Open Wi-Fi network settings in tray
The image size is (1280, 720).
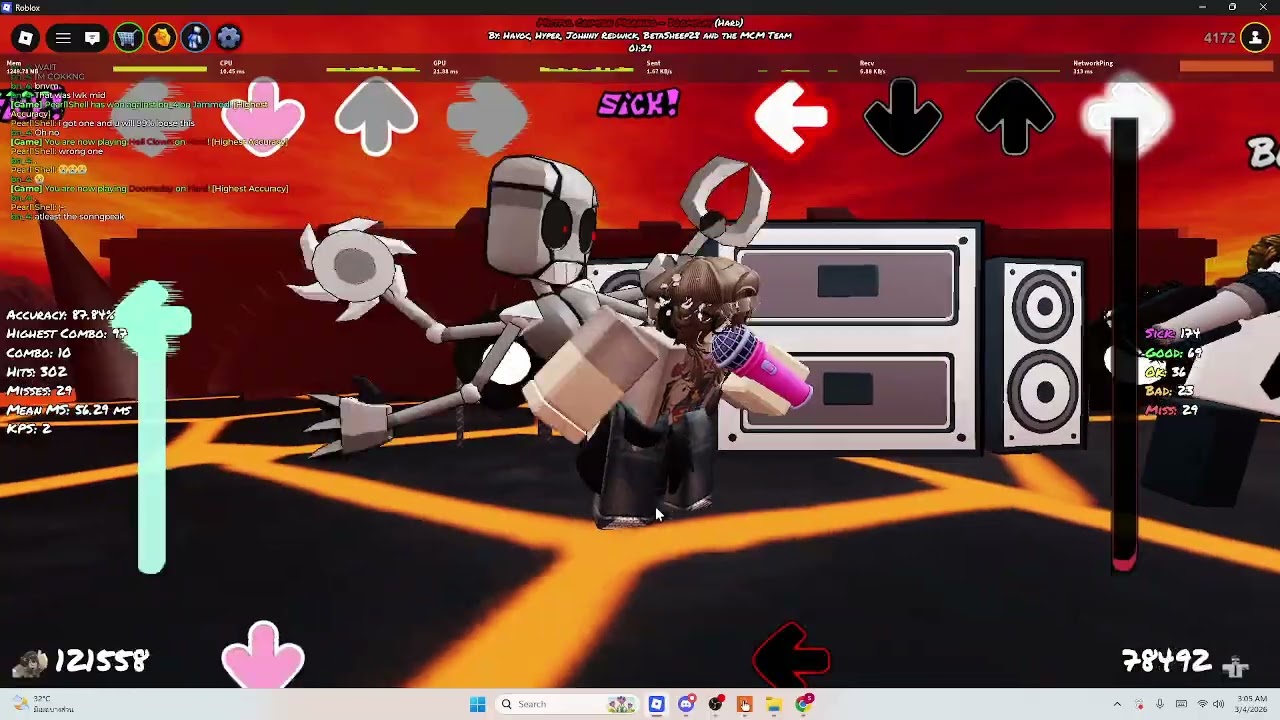(1202, 704)
